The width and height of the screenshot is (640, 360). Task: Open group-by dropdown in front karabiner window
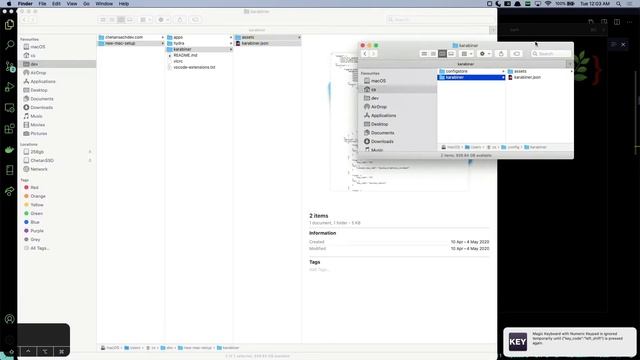467,53
